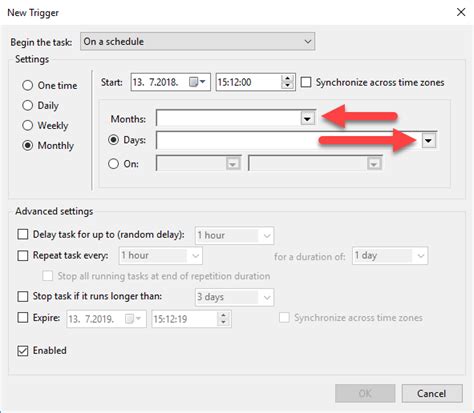Viewport: 474px width, 413px height.
Task: Enable Stop task if it runs longer than
Action: [x=23, y=296]
